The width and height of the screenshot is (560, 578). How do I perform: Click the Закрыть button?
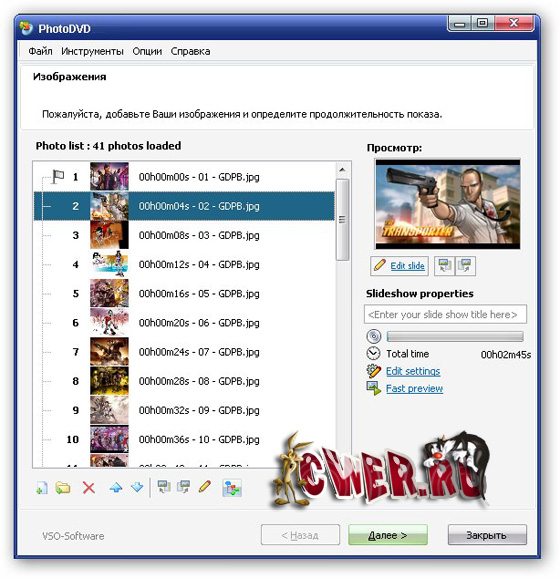coord(487,535)
